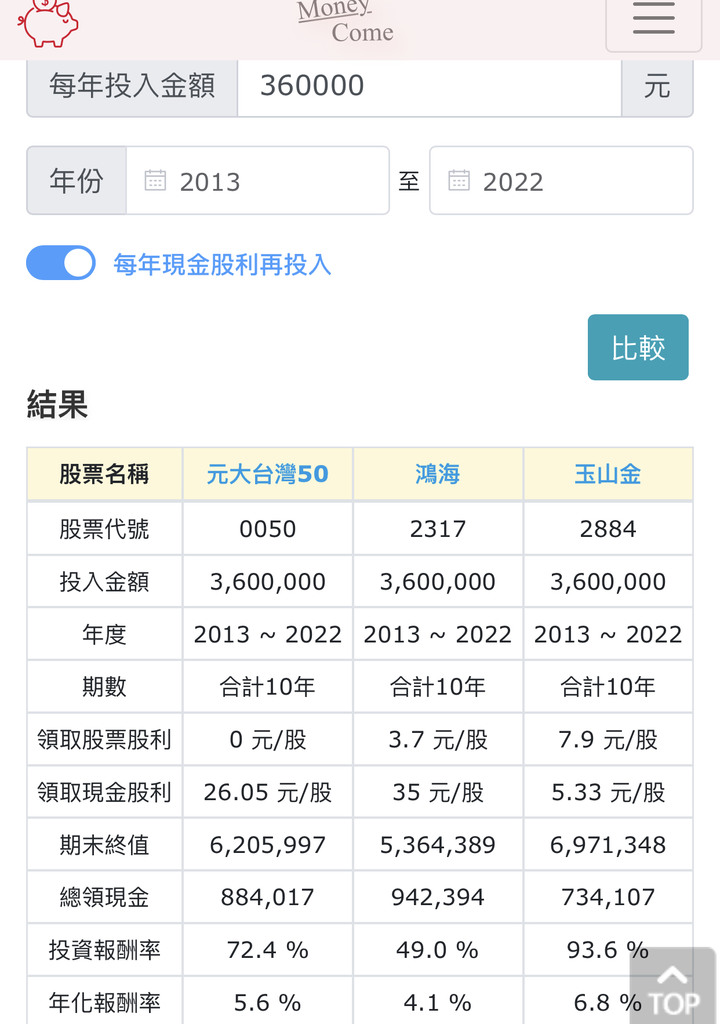Click the 年份 label
Screen dimensions: 720x1024
[76, 181]
